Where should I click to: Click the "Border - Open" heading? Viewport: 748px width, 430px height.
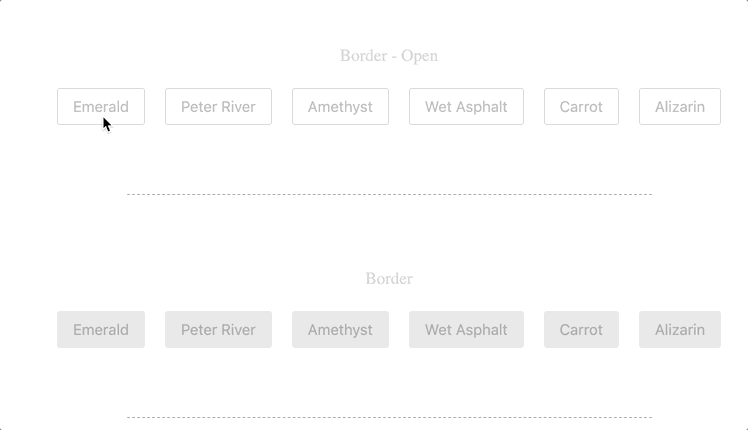click(x=388, y=56)
